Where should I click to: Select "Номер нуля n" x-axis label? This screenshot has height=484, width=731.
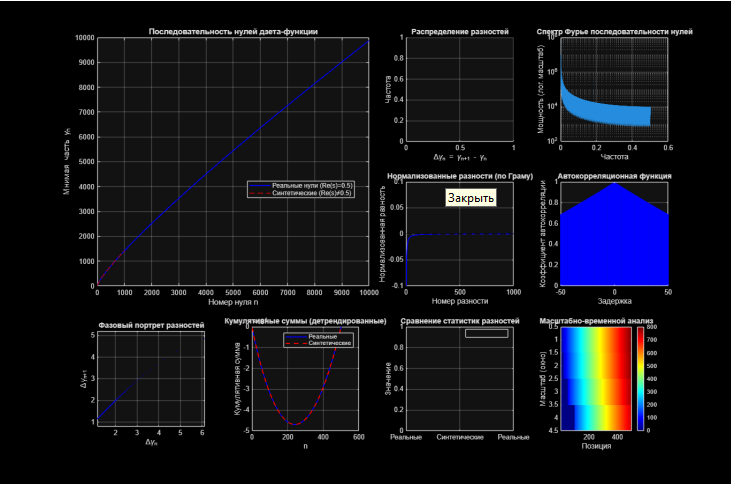[233, 301]
